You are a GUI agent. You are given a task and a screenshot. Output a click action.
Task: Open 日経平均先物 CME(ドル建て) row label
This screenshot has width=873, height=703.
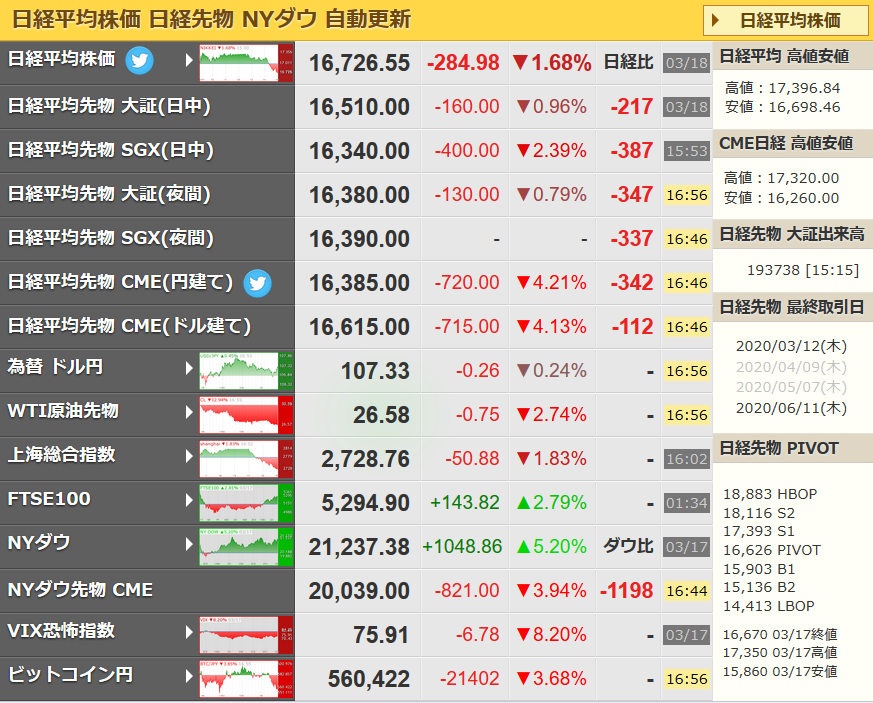point(129,326)
